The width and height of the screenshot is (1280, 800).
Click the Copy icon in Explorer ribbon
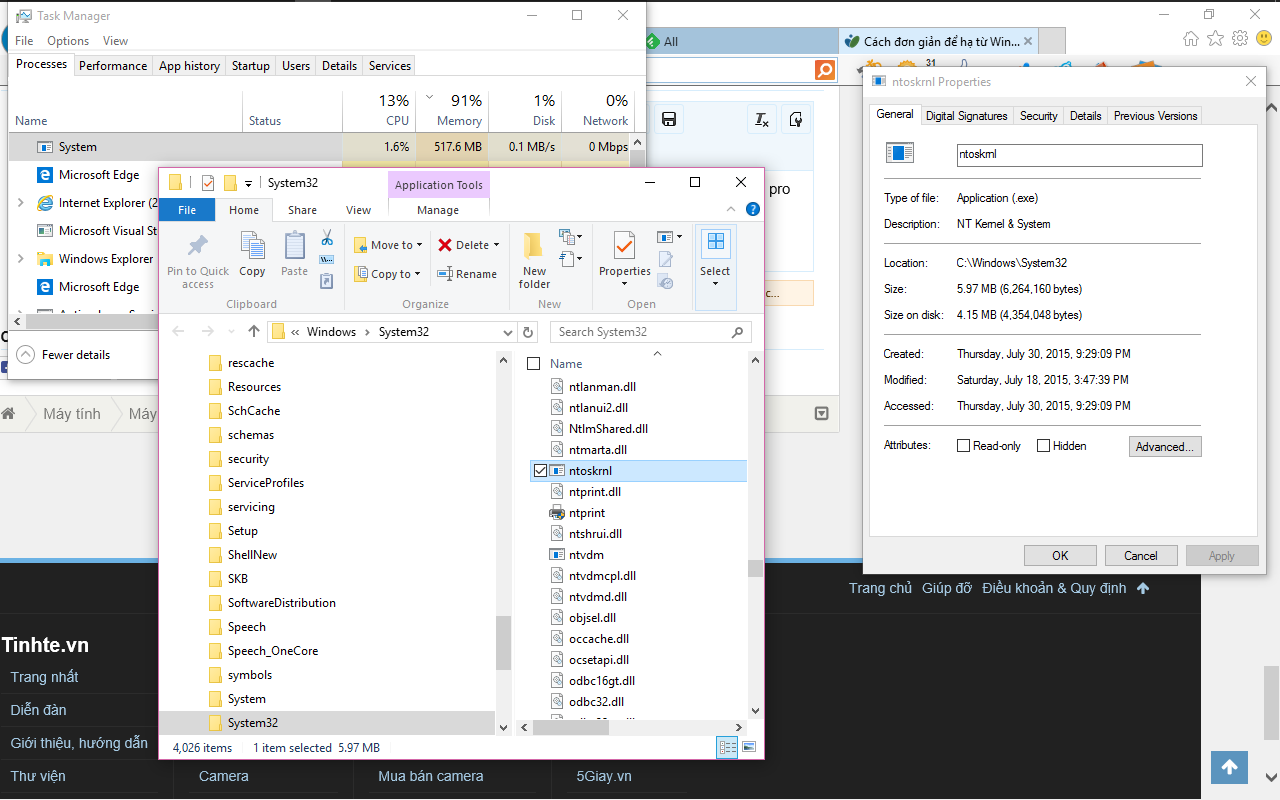click(x=252, y=246)
